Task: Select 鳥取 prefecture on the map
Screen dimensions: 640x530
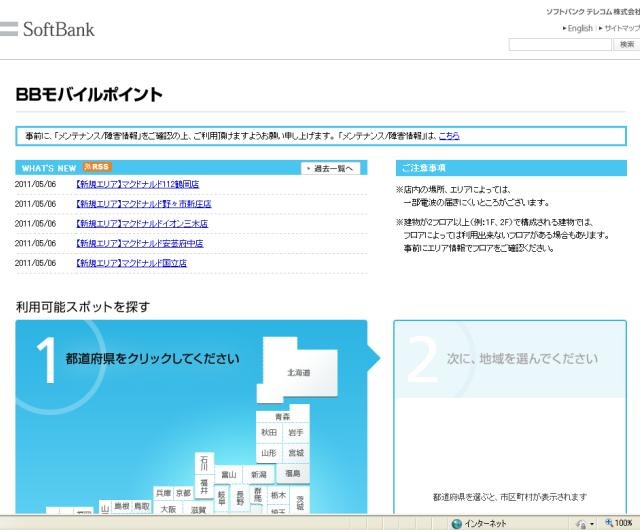Action: point(142,506)
